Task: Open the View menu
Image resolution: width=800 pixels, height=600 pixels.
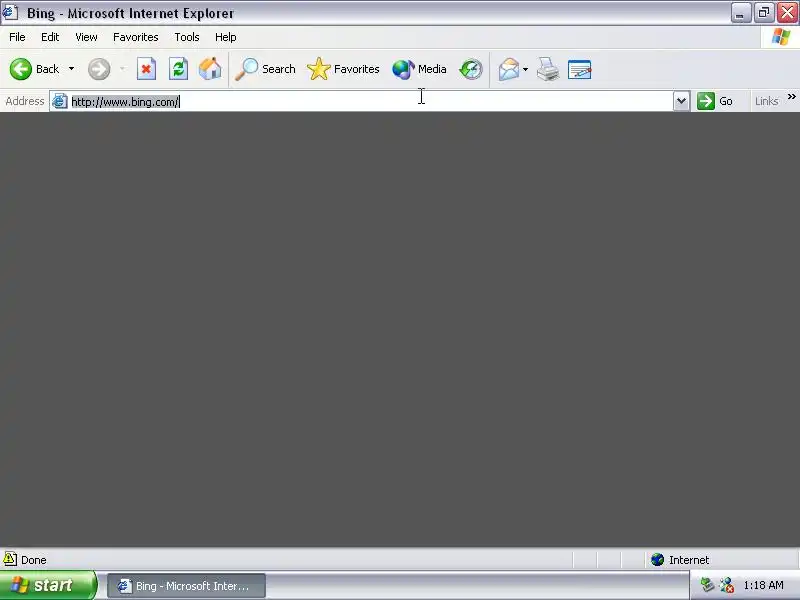Action: pos(86,37)
